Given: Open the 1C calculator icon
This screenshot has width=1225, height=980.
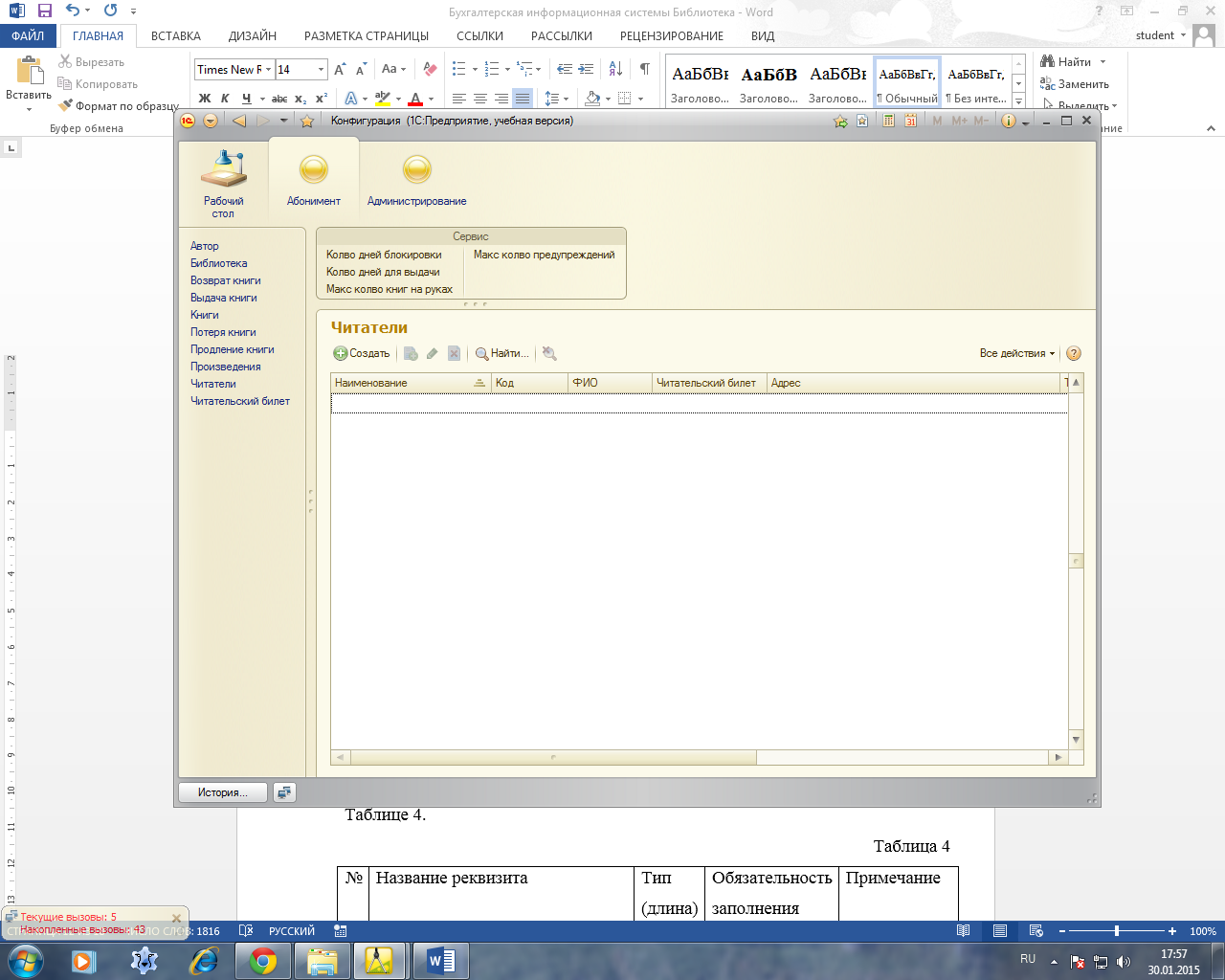Looking at the screenshot, I should [888, 121].
